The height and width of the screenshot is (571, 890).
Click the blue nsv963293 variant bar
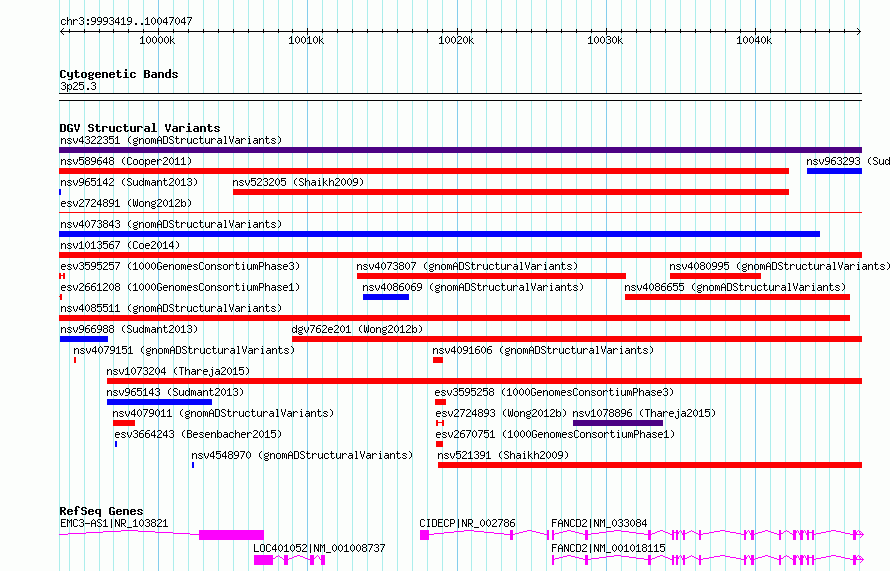(x=834, y=171)
